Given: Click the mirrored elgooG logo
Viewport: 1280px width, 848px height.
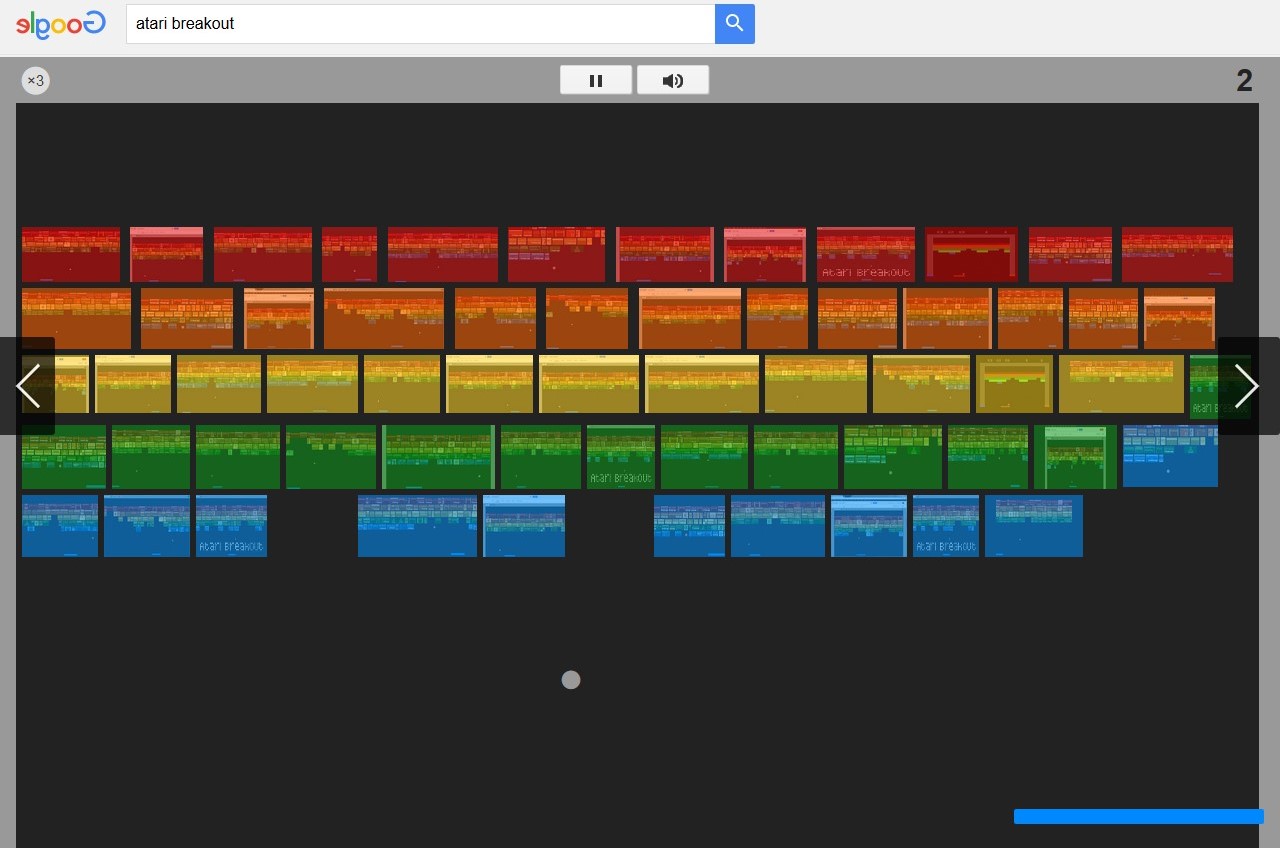Looking at the screenshot, I should tap(61, 24).
